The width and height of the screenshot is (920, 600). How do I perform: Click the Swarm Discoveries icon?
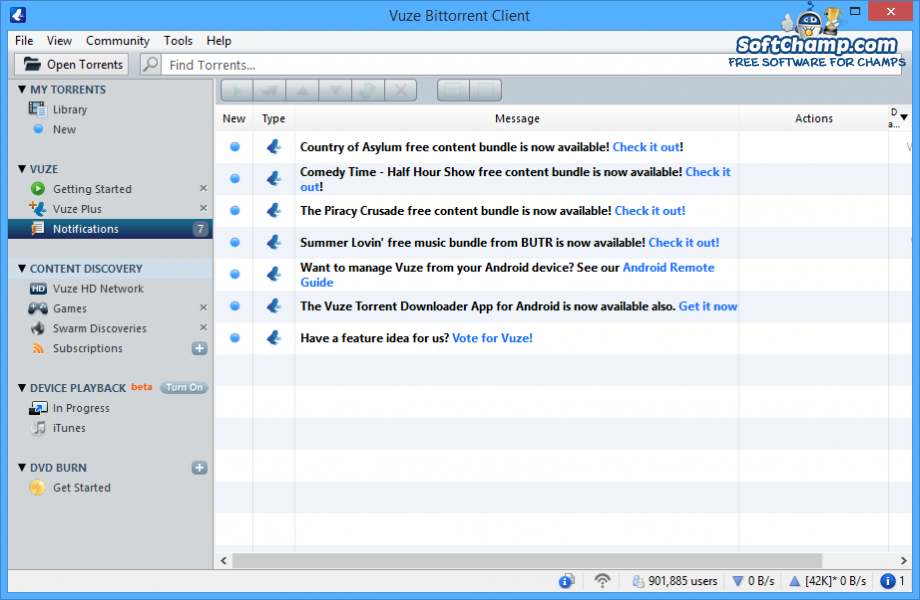pos(38,328)
